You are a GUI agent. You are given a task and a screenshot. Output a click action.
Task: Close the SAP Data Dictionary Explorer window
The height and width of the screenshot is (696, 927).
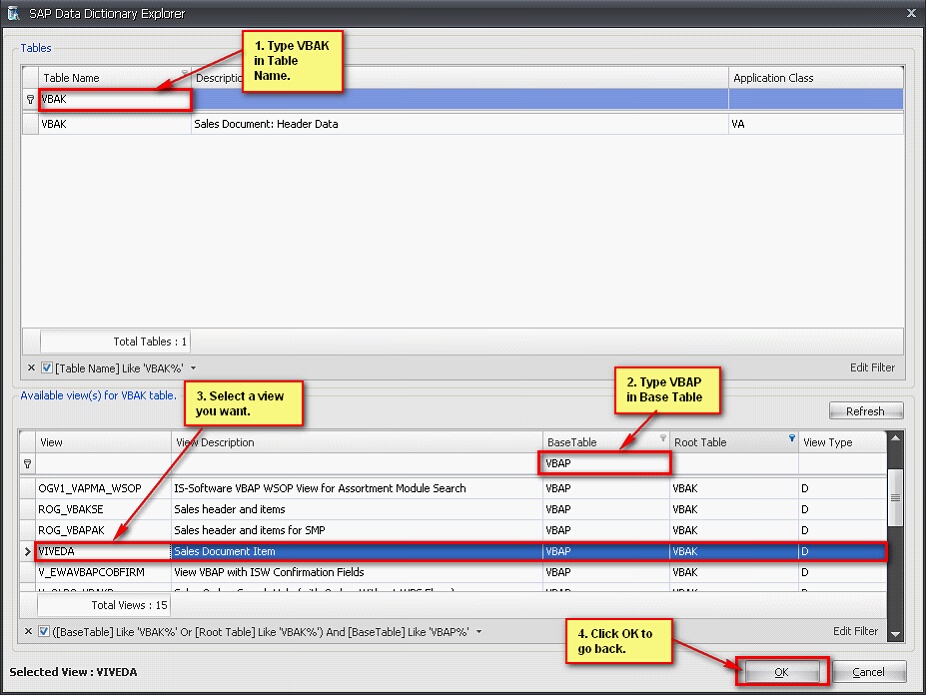pyautogui.click(x=911, y=12)
